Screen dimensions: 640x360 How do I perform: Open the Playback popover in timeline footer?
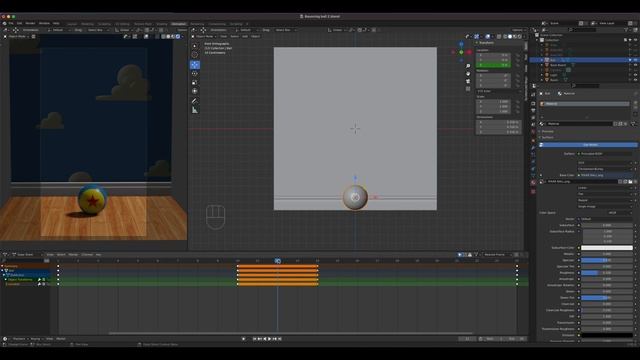19,339
